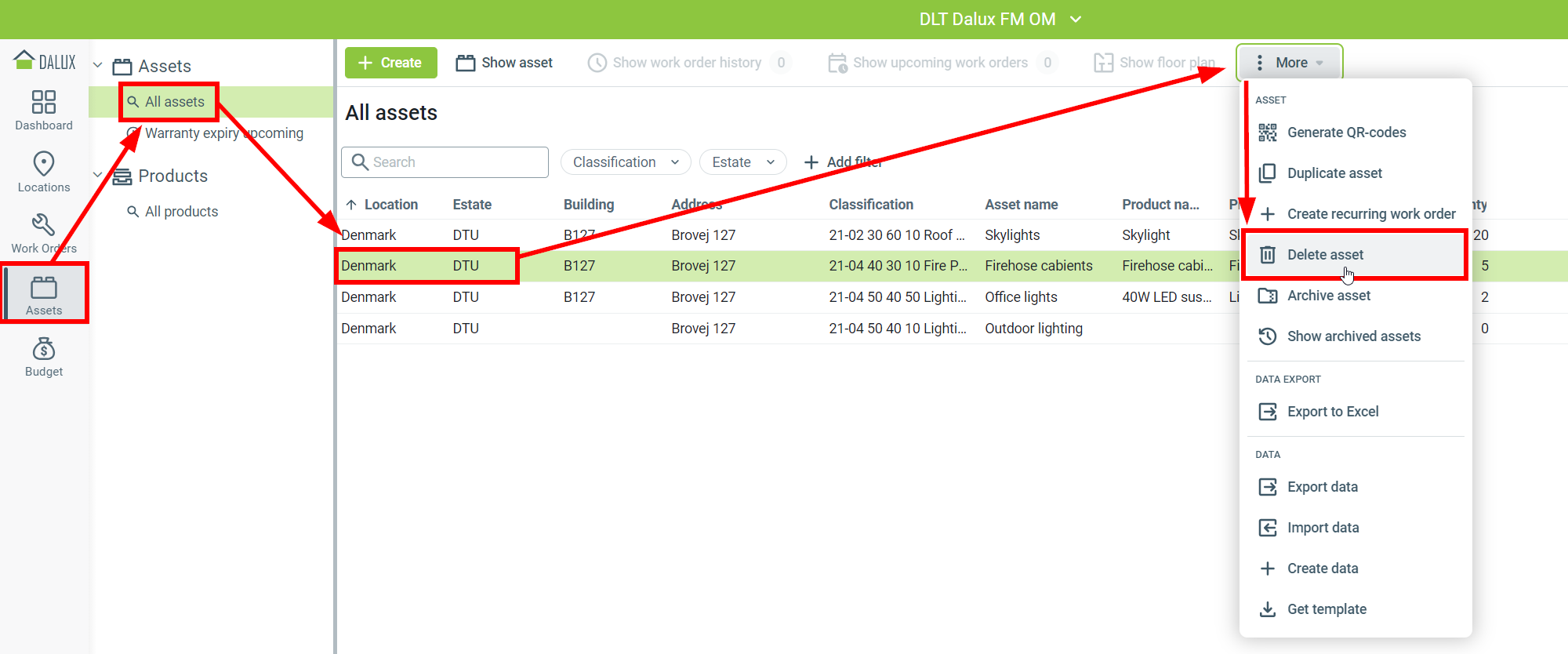The width and height of the screenshot is (1568, 654).
Task: Click the Get template download icon
Action: tap(1267, 609)
